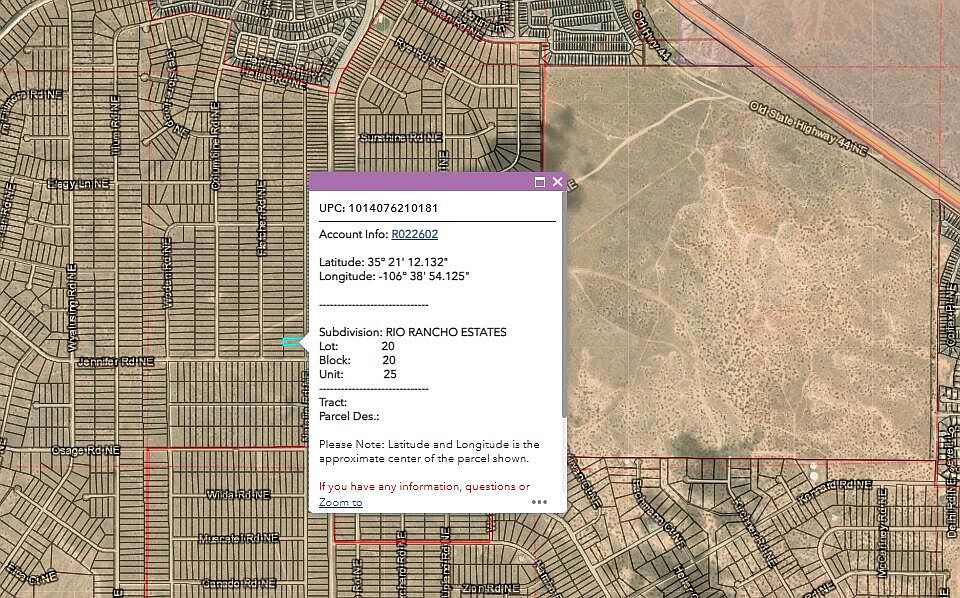Click the Lilagy Ln NE map label
The width and height of the screenshot is (960, 598).
pos(78,184)
